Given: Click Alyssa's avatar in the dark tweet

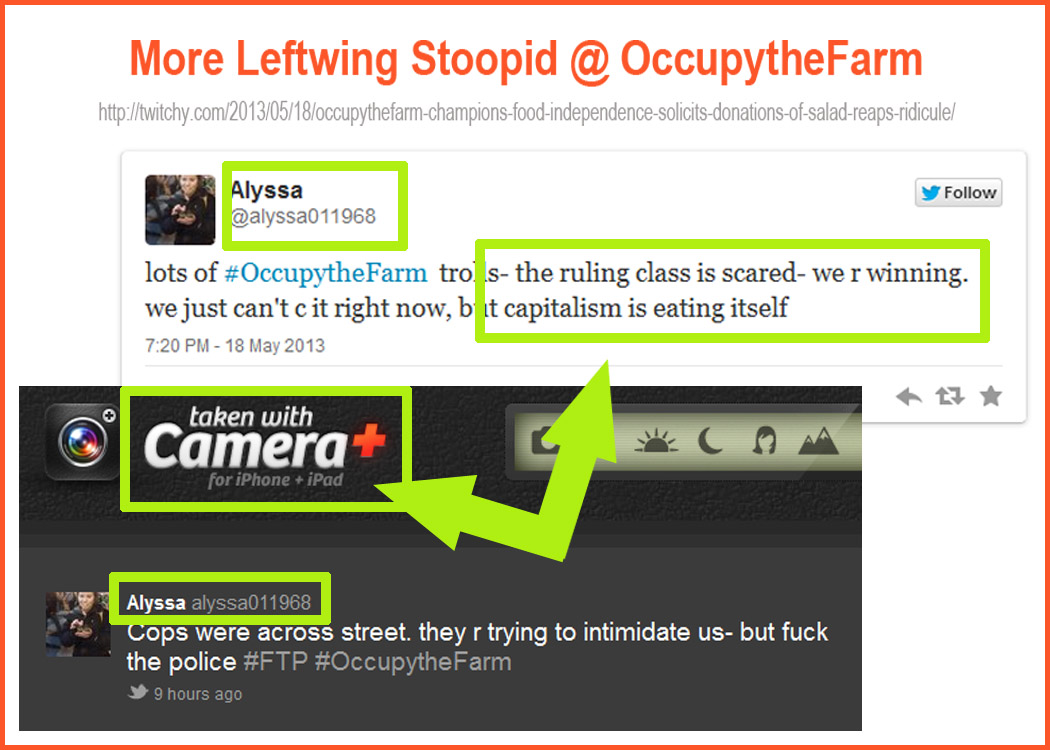Looking at the screenshot, I should [78, 623].
